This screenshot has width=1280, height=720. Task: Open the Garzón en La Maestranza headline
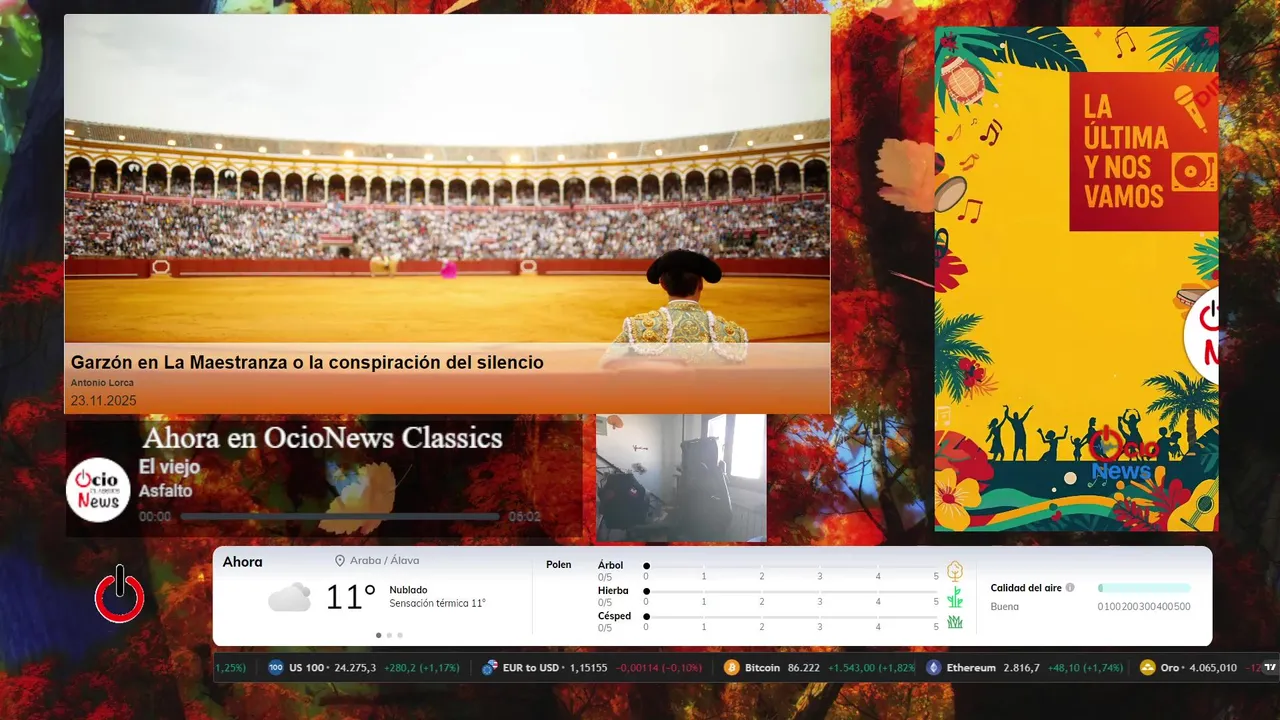[307, 362]
